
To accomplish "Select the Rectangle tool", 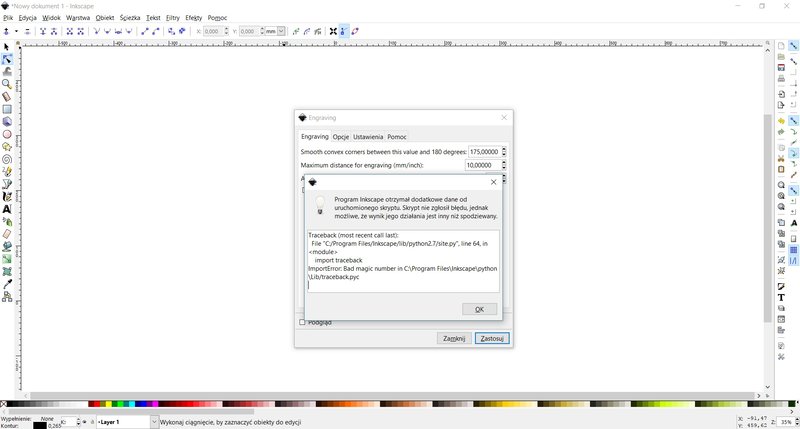I will click(x=7, y=109).
